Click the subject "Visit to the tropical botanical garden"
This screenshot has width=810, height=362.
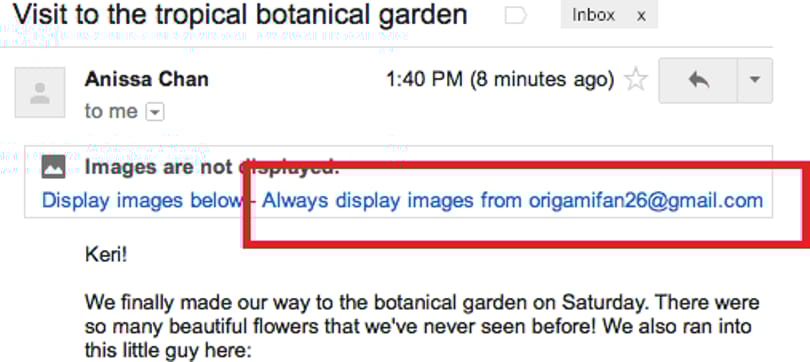(x=240, y=15)
